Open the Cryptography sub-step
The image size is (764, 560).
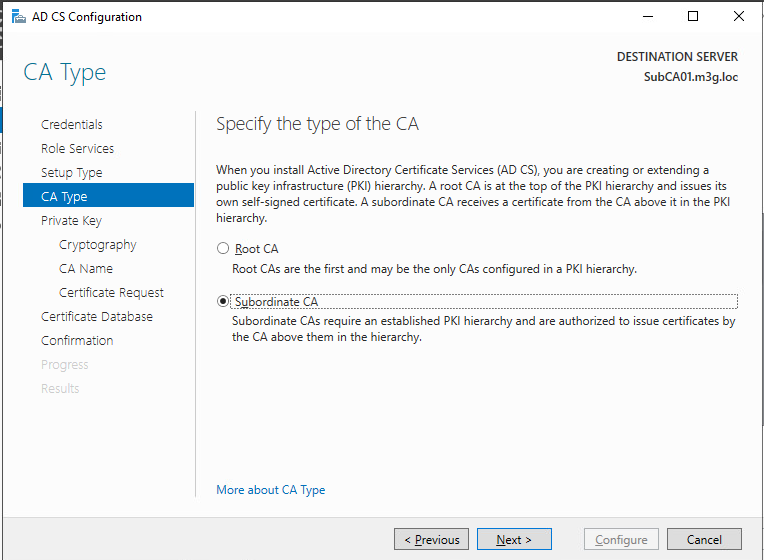click(x=97, y=245)
